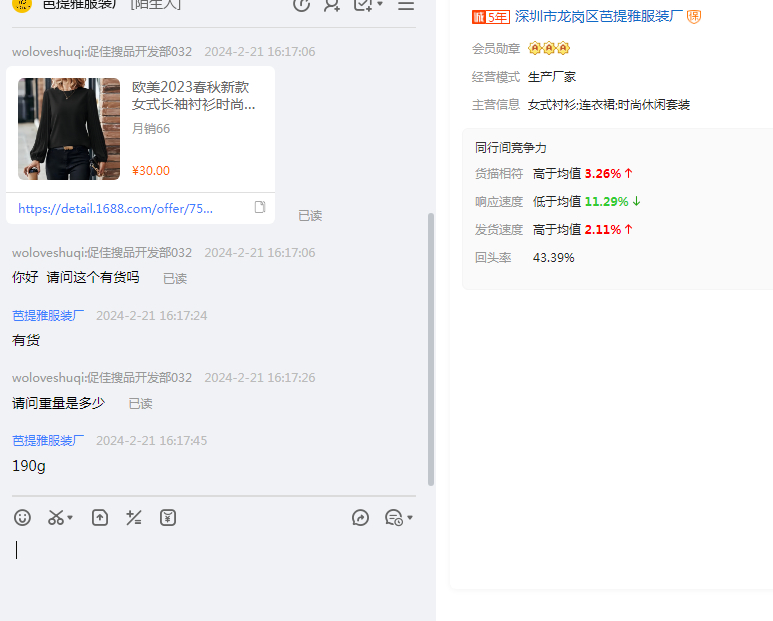Click the upload file icon

pyautogui.click(x=100, y=517)
